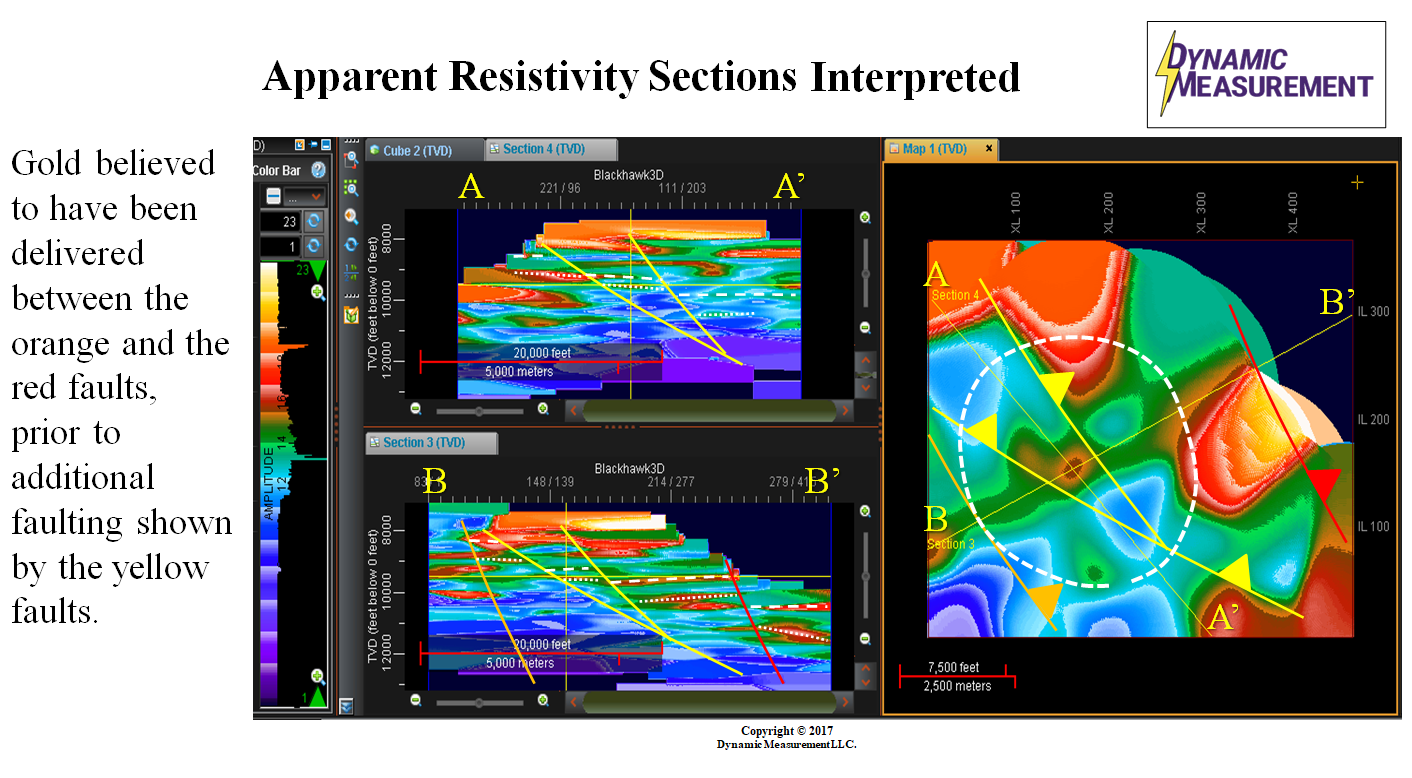The height and width of the screenshot is (778, 1412).
Task: Click the zoom magnifier near color bar's bottom marker
Action: [318, 677]
